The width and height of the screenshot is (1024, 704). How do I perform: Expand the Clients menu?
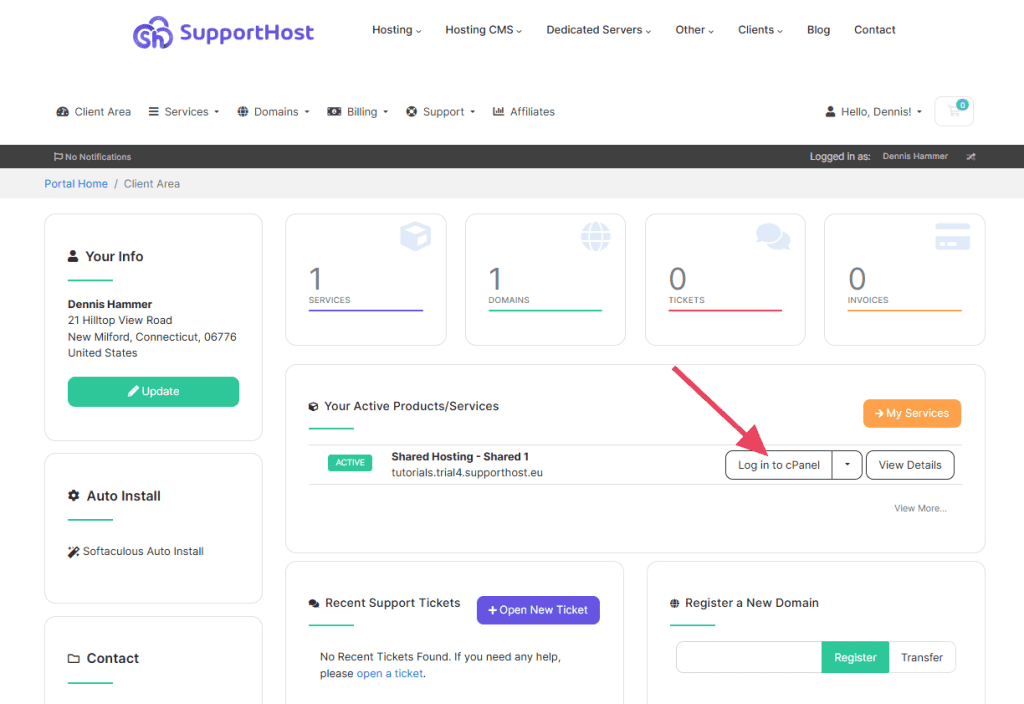pyautogui.click(x=760, y=30)
